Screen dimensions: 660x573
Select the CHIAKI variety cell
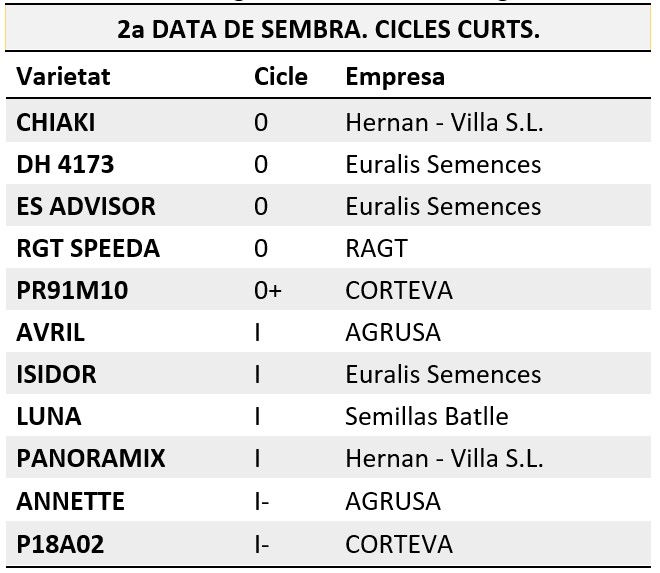pos(56,123)
